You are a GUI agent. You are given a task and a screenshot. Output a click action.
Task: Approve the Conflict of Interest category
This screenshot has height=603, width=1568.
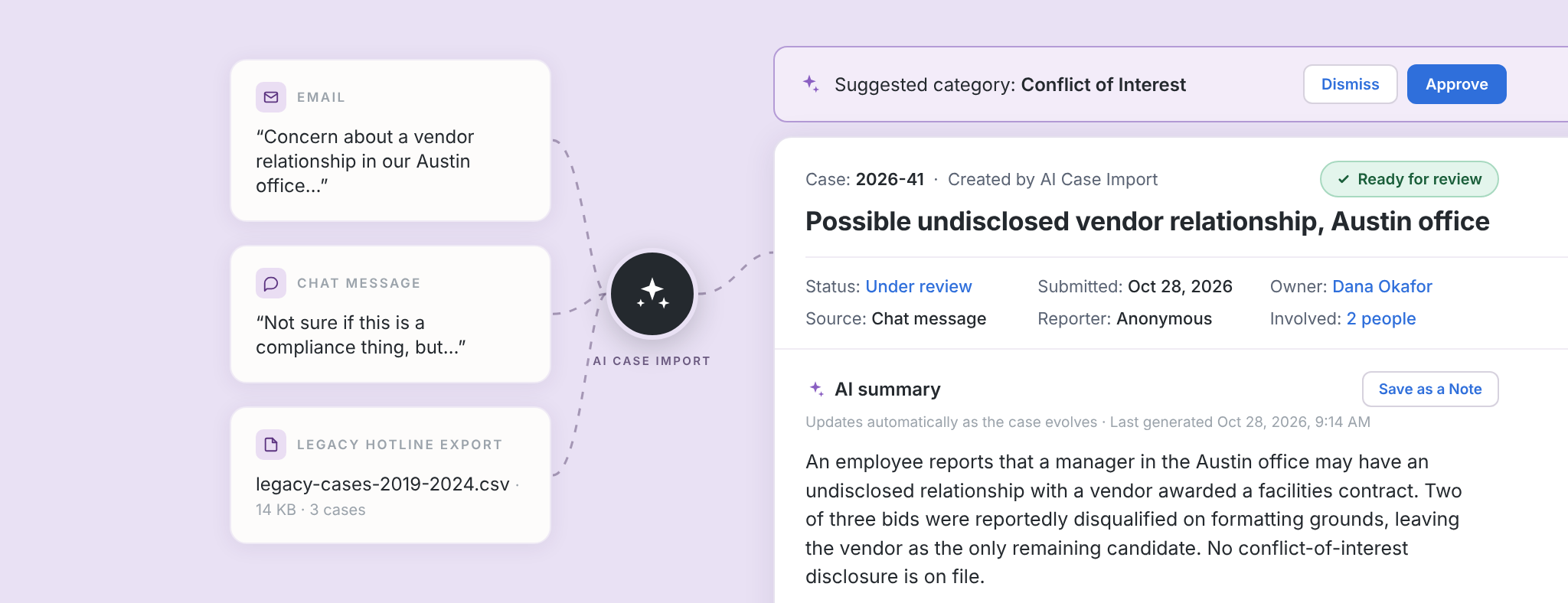tap(1456, 84)
